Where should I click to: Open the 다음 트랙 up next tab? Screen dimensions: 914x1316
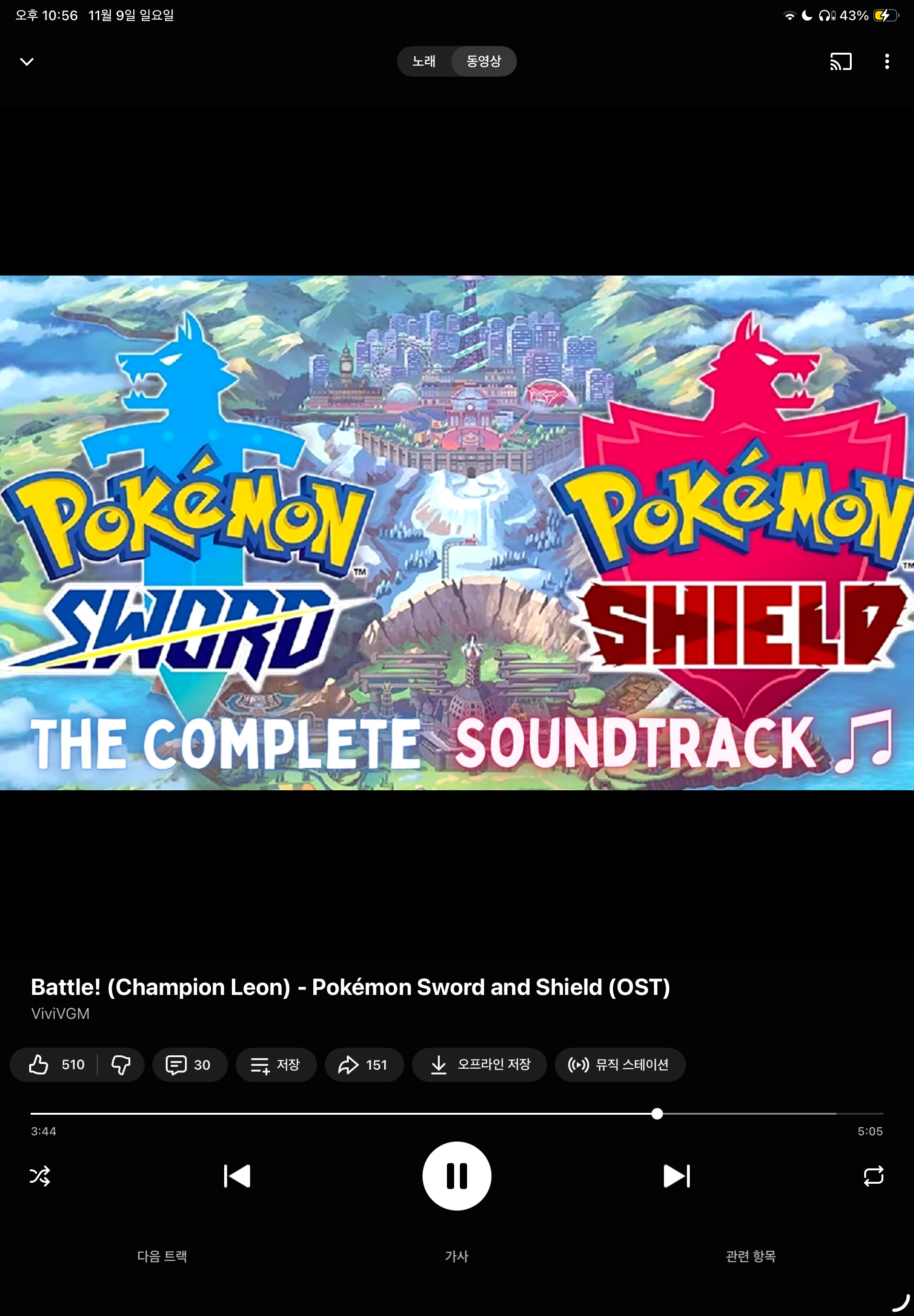162,1256
